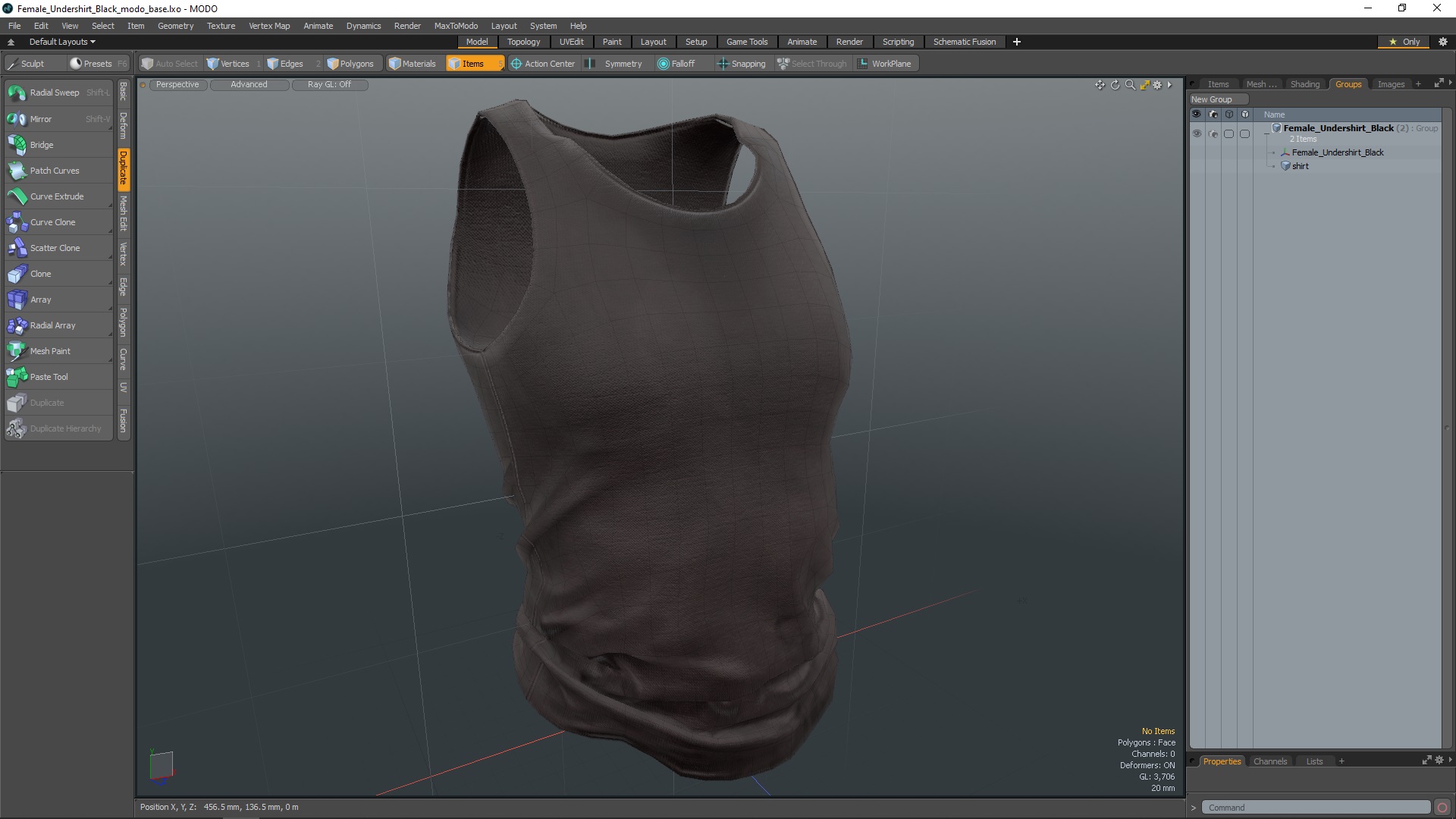Select the Curve Clone tool

(58, 222)
